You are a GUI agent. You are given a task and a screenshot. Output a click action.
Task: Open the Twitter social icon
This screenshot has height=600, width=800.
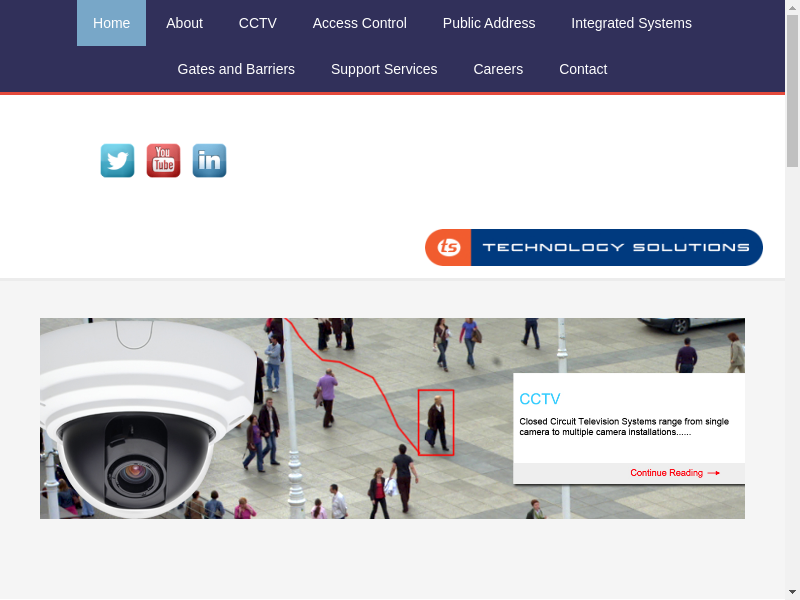coord(117,161)
